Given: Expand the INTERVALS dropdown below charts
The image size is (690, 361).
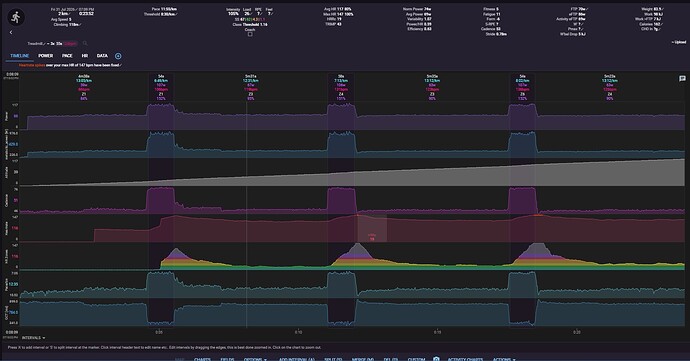Looking at the screenshot, I should coord(33,338).
